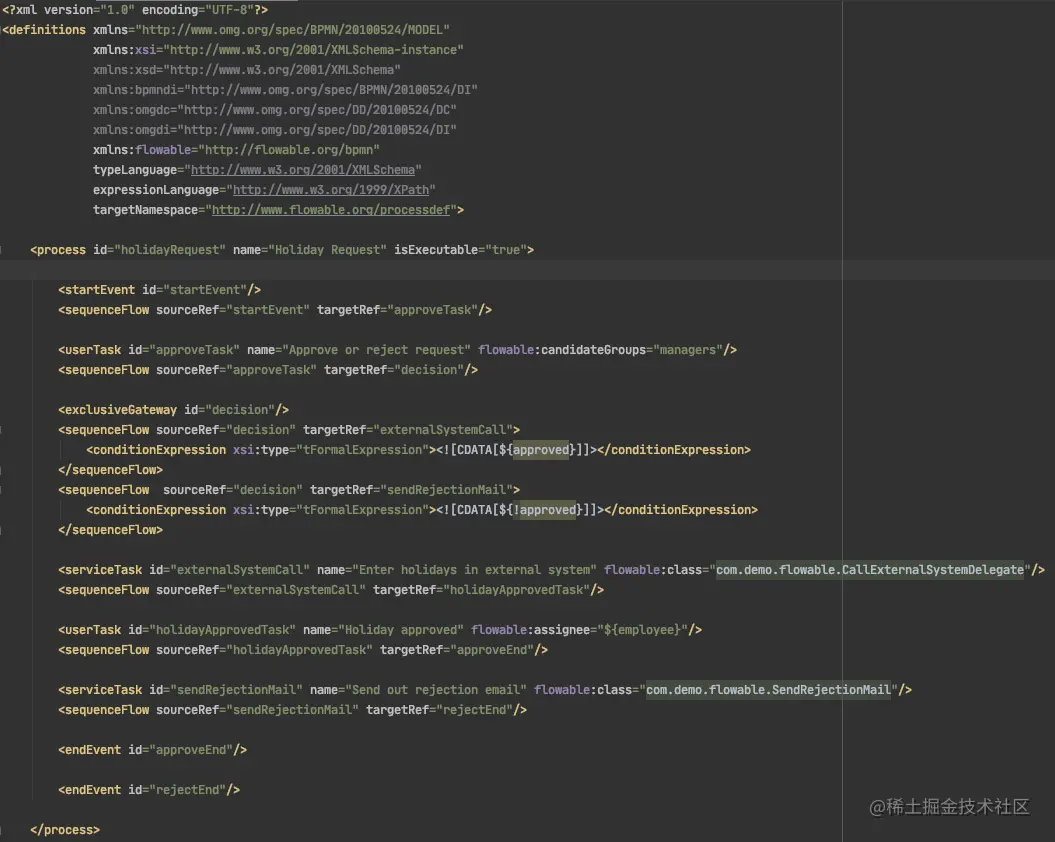Click the xmlns:xsd namespace attribute
1055x842 pixels.
[246, 70]
